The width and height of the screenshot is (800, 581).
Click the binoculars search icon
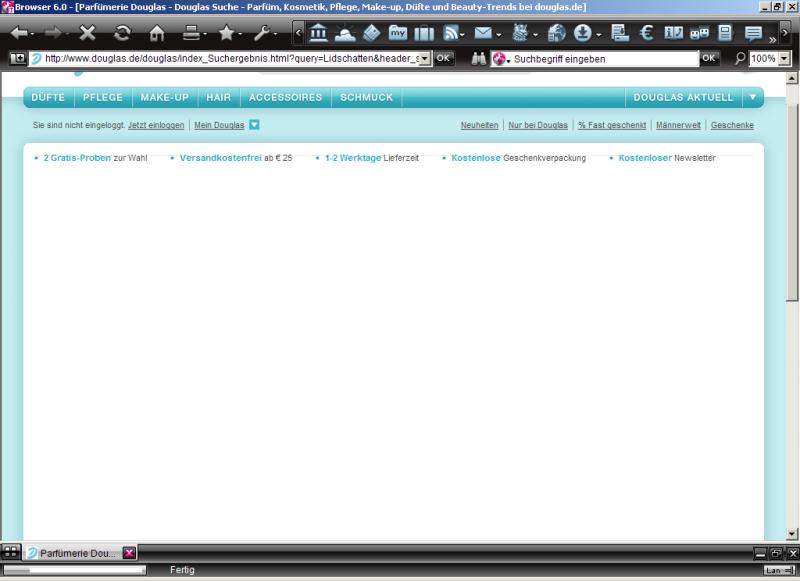[479, 59]
